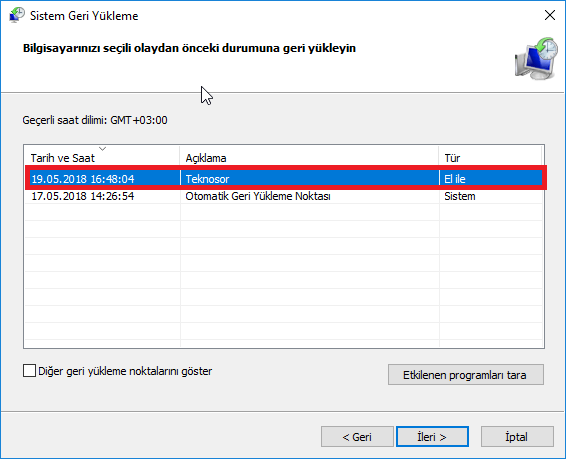The width and height of the screenshot is (566, 459).
Task: Sort by 'Tür' column header
Action: click(491, 157)
